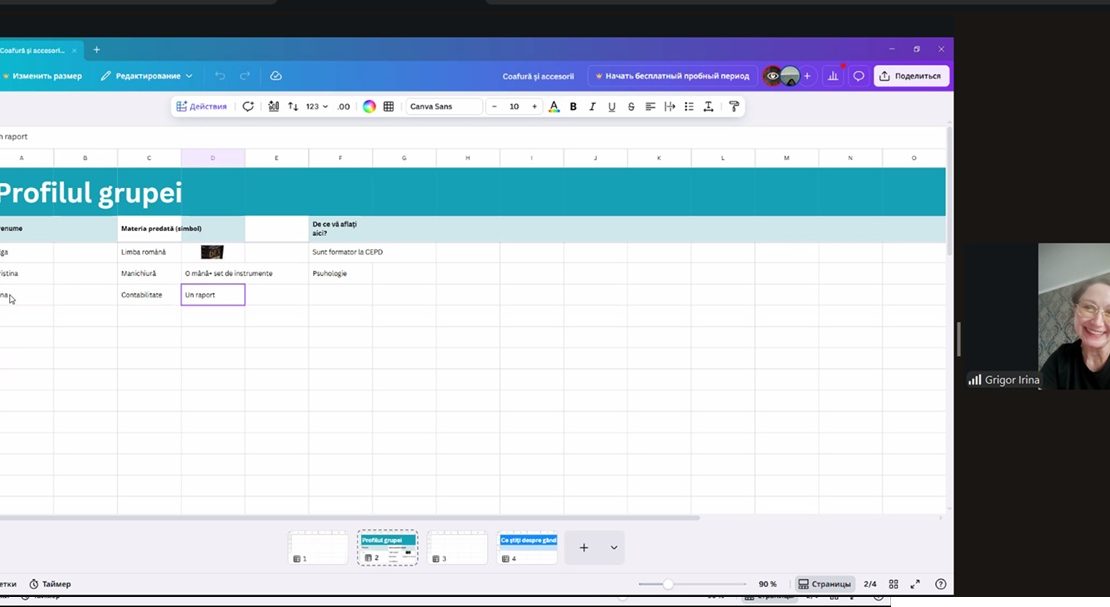Image resolution: width=1110 pixels, height=607 pixels.
Task: Switch to grid view of pages
Action: coord(893,584)
